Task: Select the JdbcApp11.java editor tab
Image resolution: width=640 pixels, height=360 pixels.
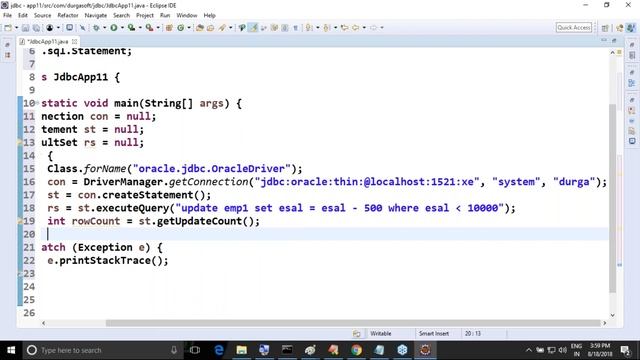Action: click(x=47, y=42)
